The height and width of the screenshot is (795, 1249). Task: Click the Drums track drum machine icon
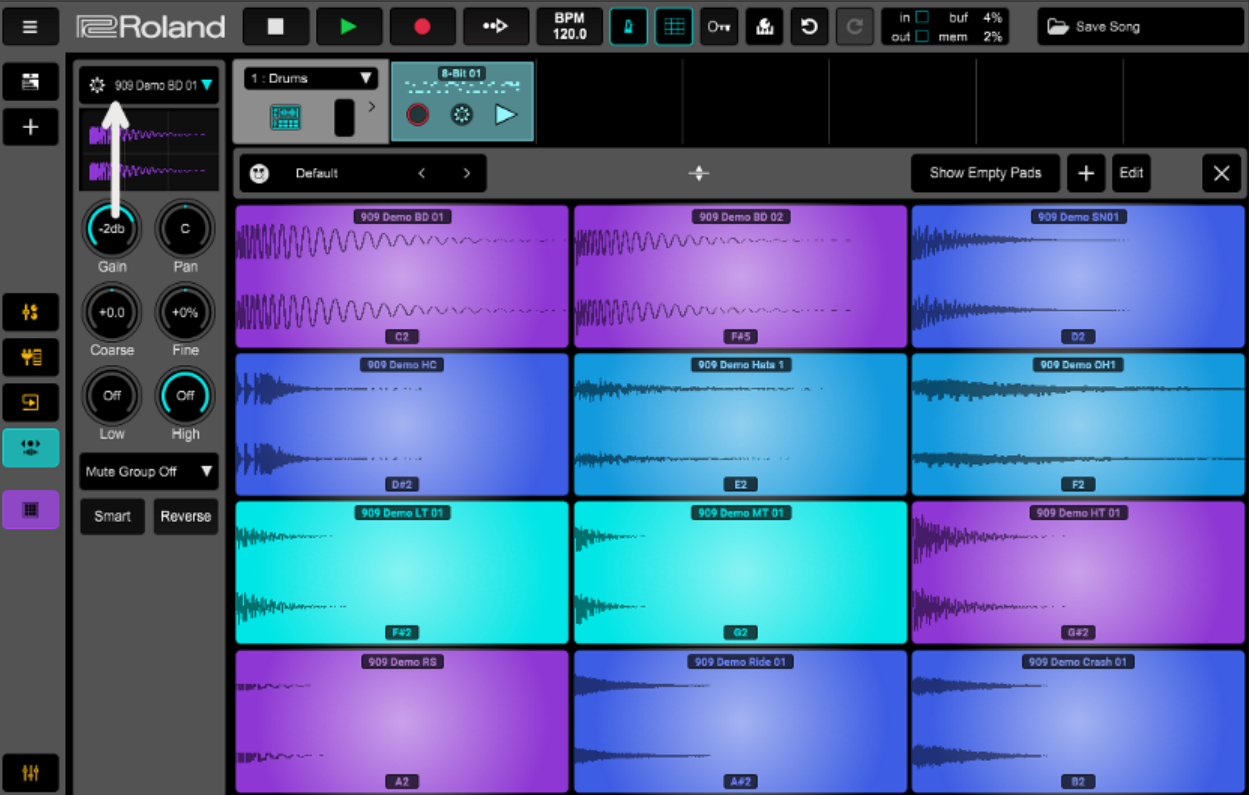286,117
